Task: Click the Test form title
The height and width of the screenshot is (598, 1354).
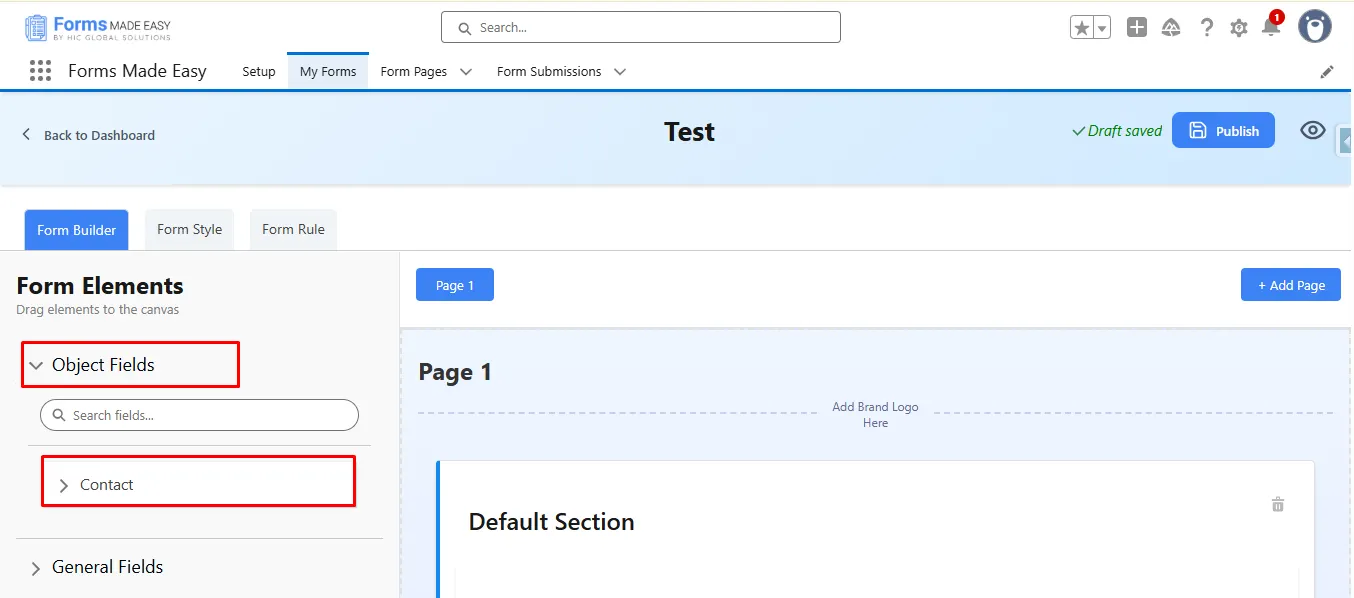Action: 689,132
